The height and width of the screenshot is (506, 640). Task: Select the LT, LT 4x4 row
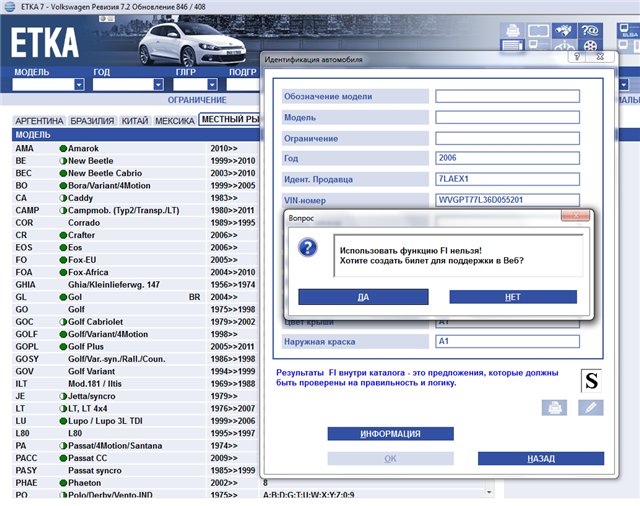pos(136,408)
